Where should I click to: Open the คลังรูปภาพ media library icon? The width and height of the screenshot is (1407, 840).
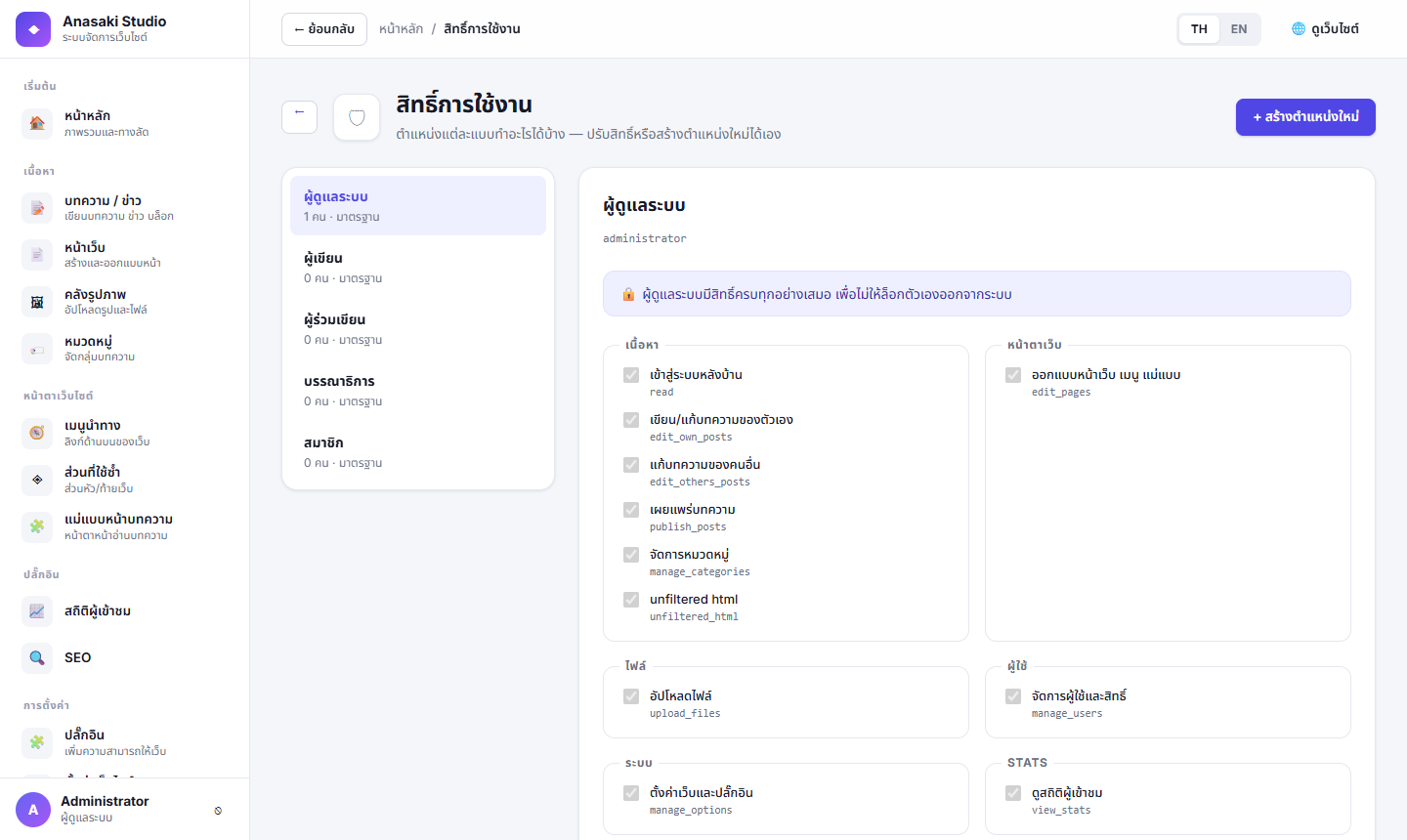point(37,302)
